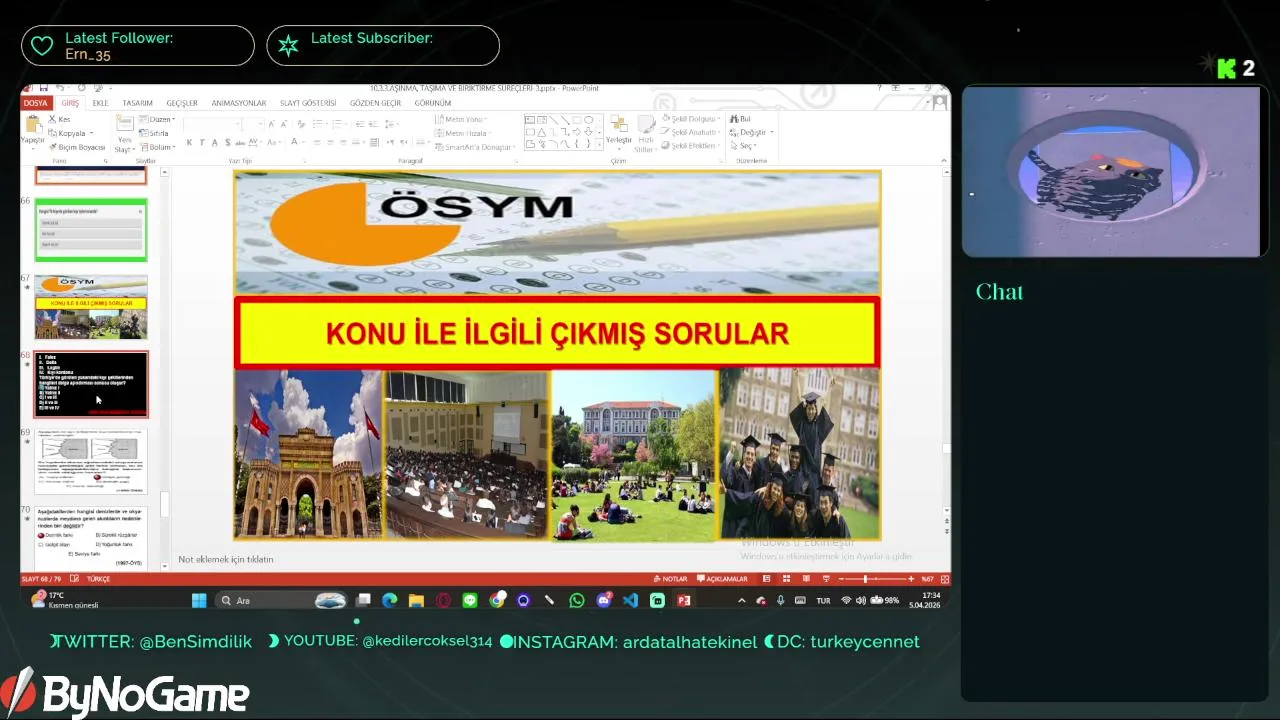Screen dimensions: 1280x720
Task: Click the zoom in plus button
Action: click(912, 579)
